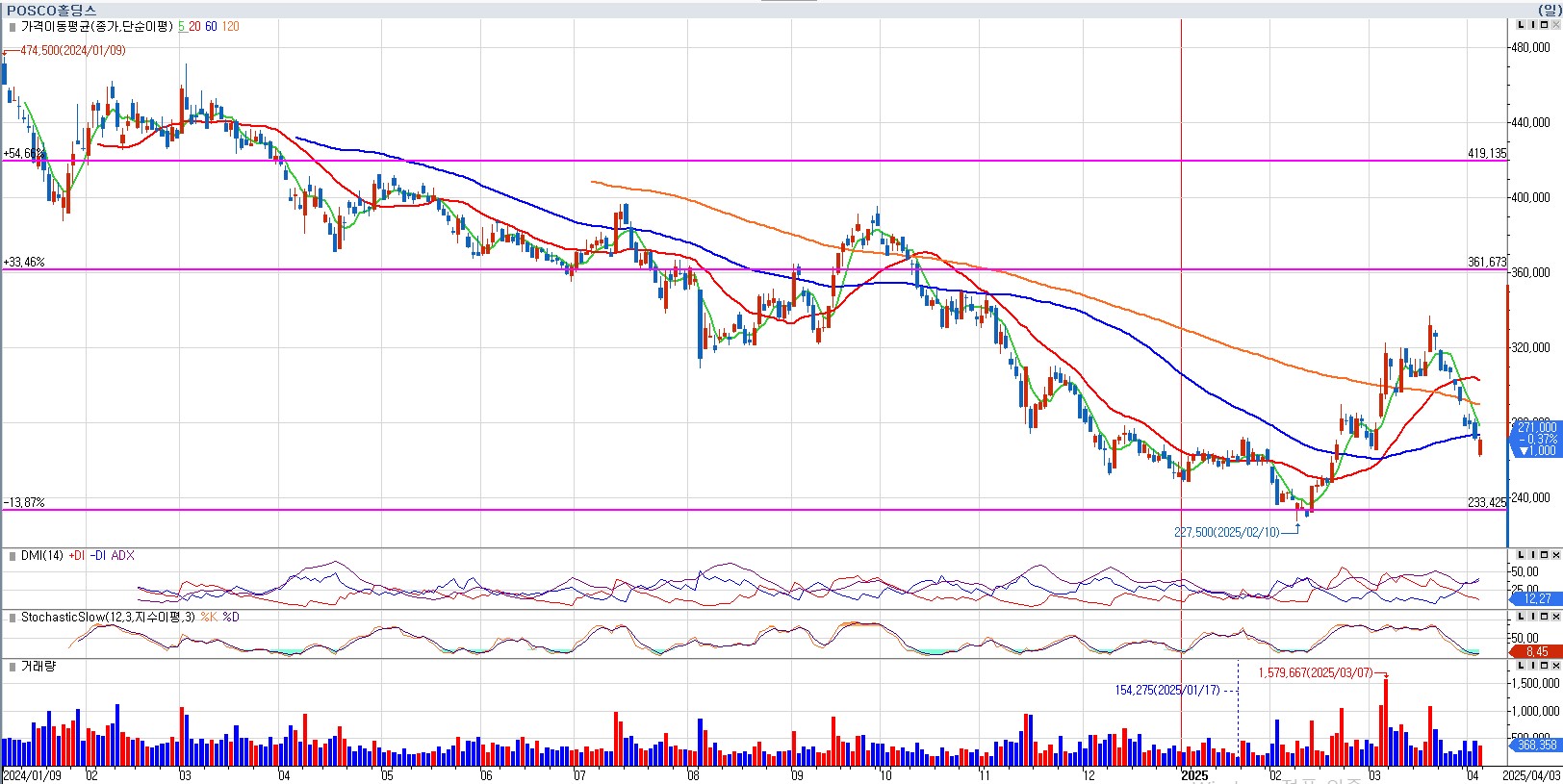Select the 60-day moving average legend

pyautogui.click(x=211, y=27)
